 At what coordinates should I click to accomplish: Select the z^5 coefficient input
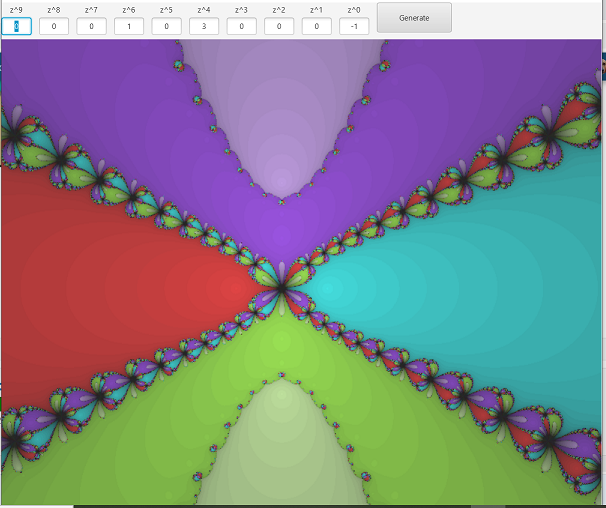(x=166, y=26)
